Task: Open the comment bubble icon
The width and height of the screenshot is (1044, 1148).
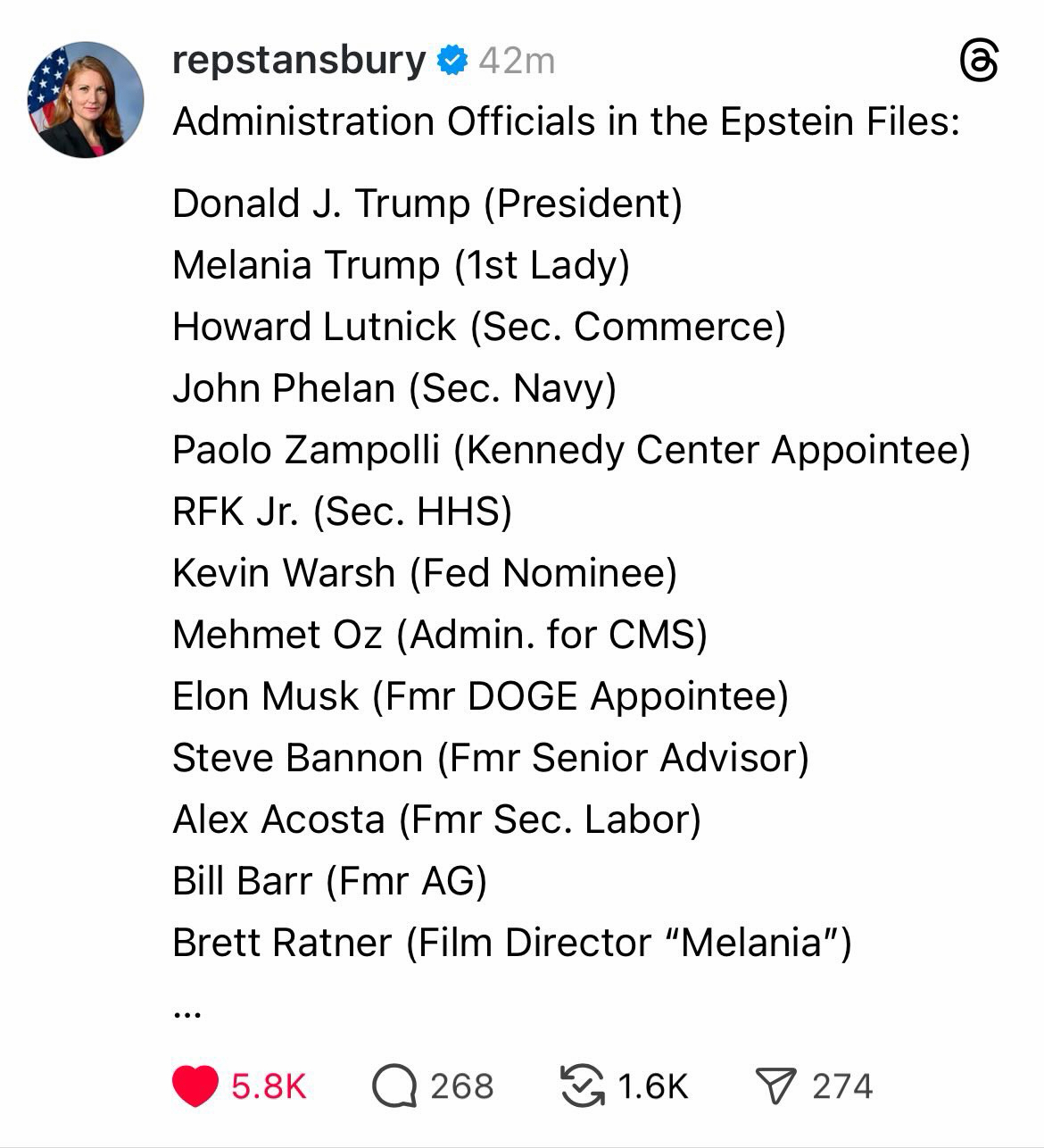Action: point(394,1086)
